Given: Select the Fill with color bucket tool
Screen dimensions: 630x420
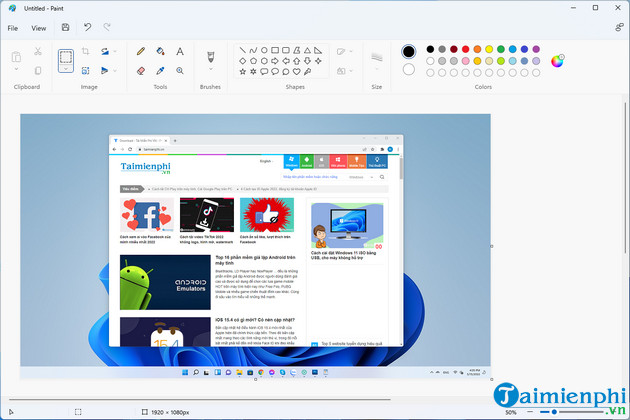Looking at the screenshot, I should 160,51.
